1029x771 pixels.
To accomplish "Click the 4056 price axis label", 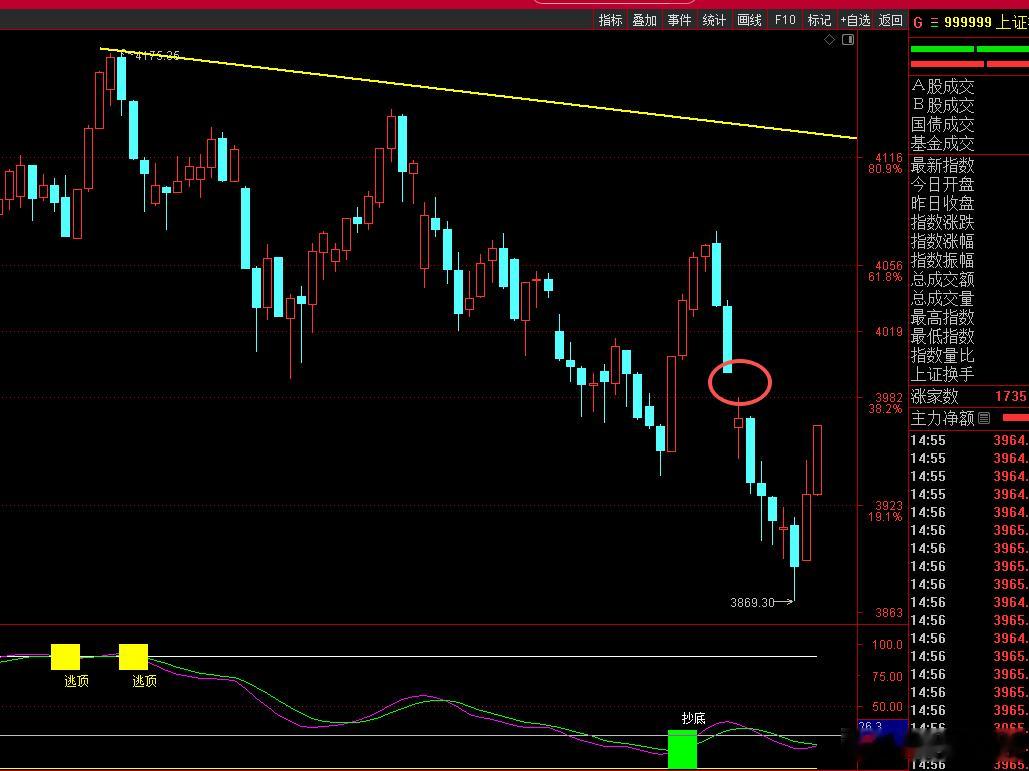I will click(x=889, y=266).
